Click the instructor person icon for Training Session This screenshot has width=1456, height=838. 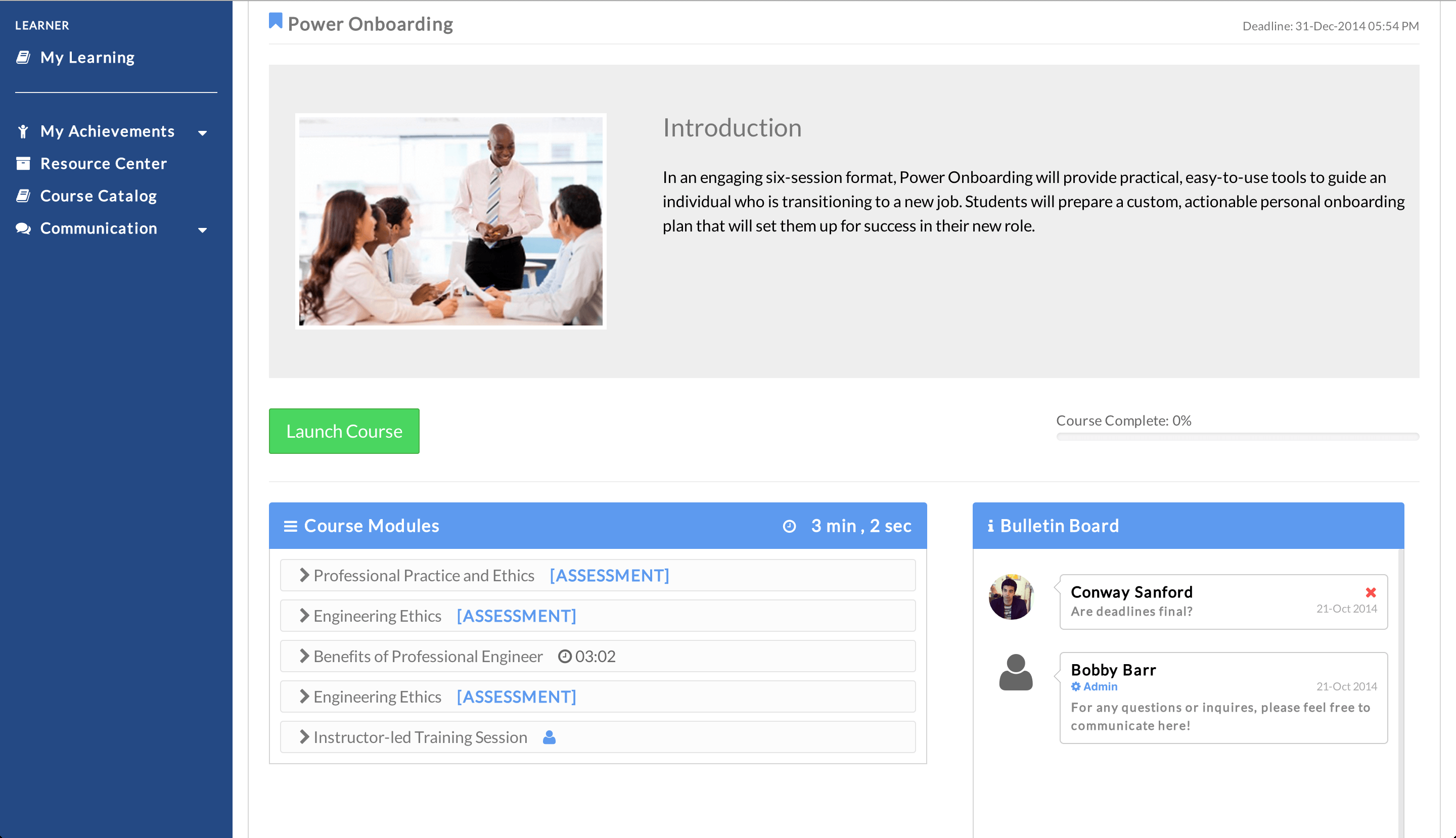(x=549, y=737)
